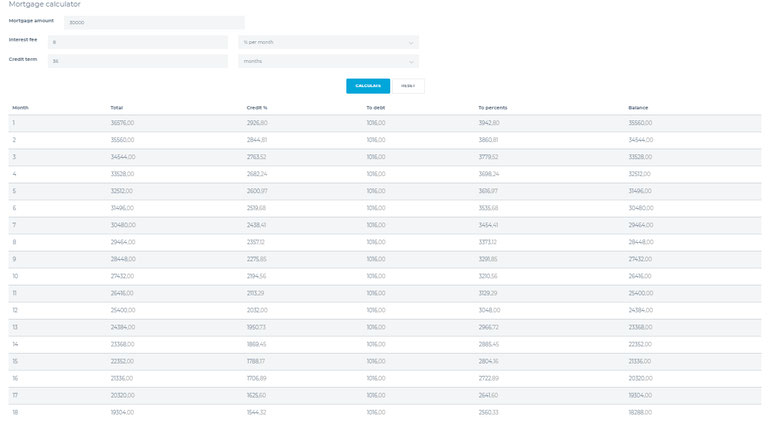The width and height of the screenshot is (768, 421).
Task: Click Credit % value 2194.56
Action: pyautogui.click(x=256, y=276)
